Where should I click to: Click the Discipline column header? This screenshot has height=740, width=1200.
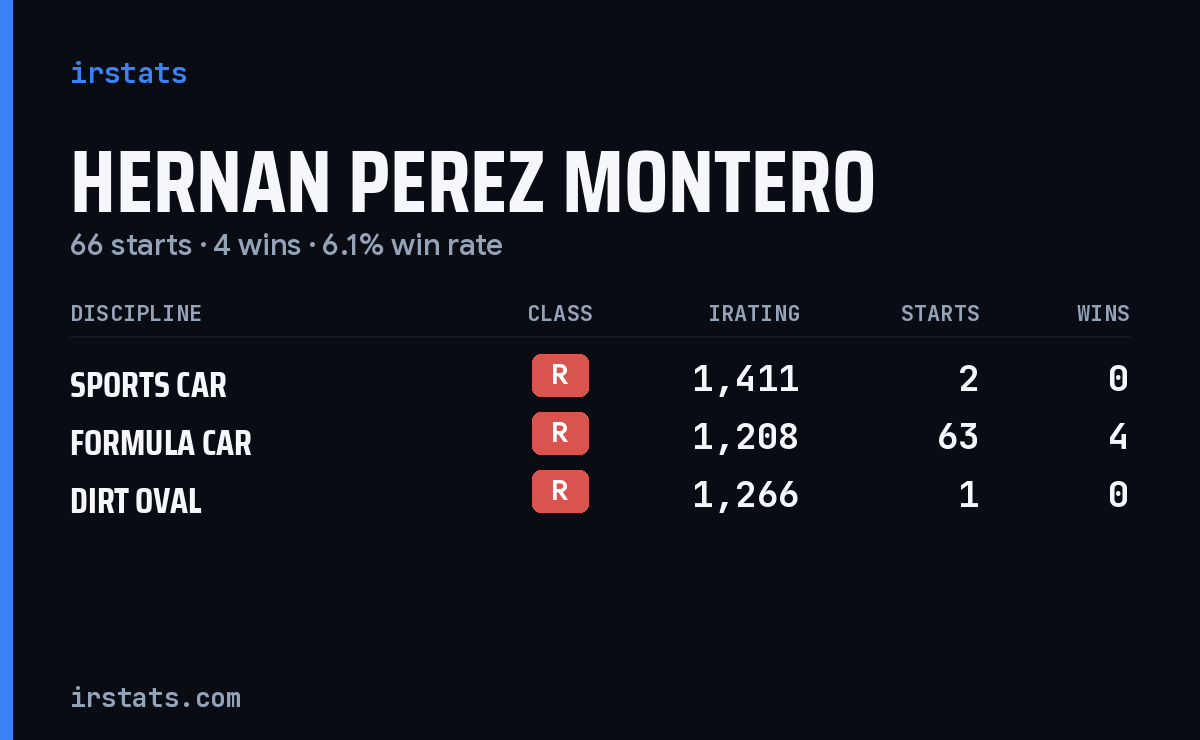coord(136,314)
